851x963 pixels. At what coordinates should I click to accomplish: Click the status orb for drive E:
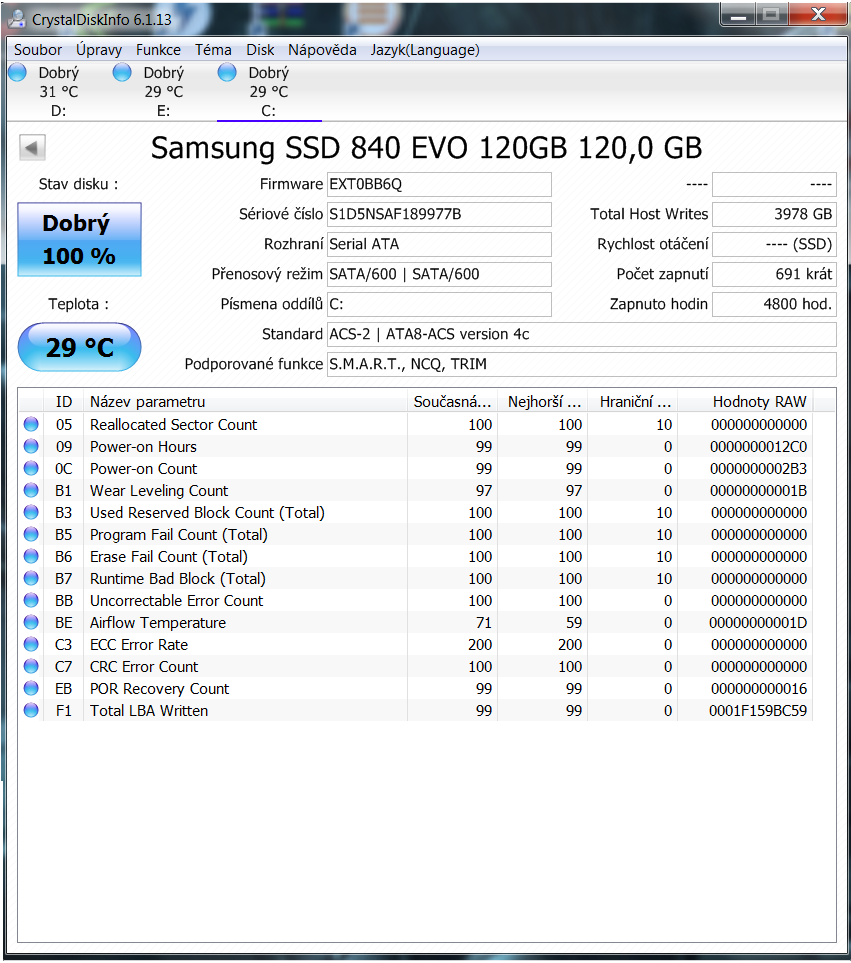click(x=122, y=72)
